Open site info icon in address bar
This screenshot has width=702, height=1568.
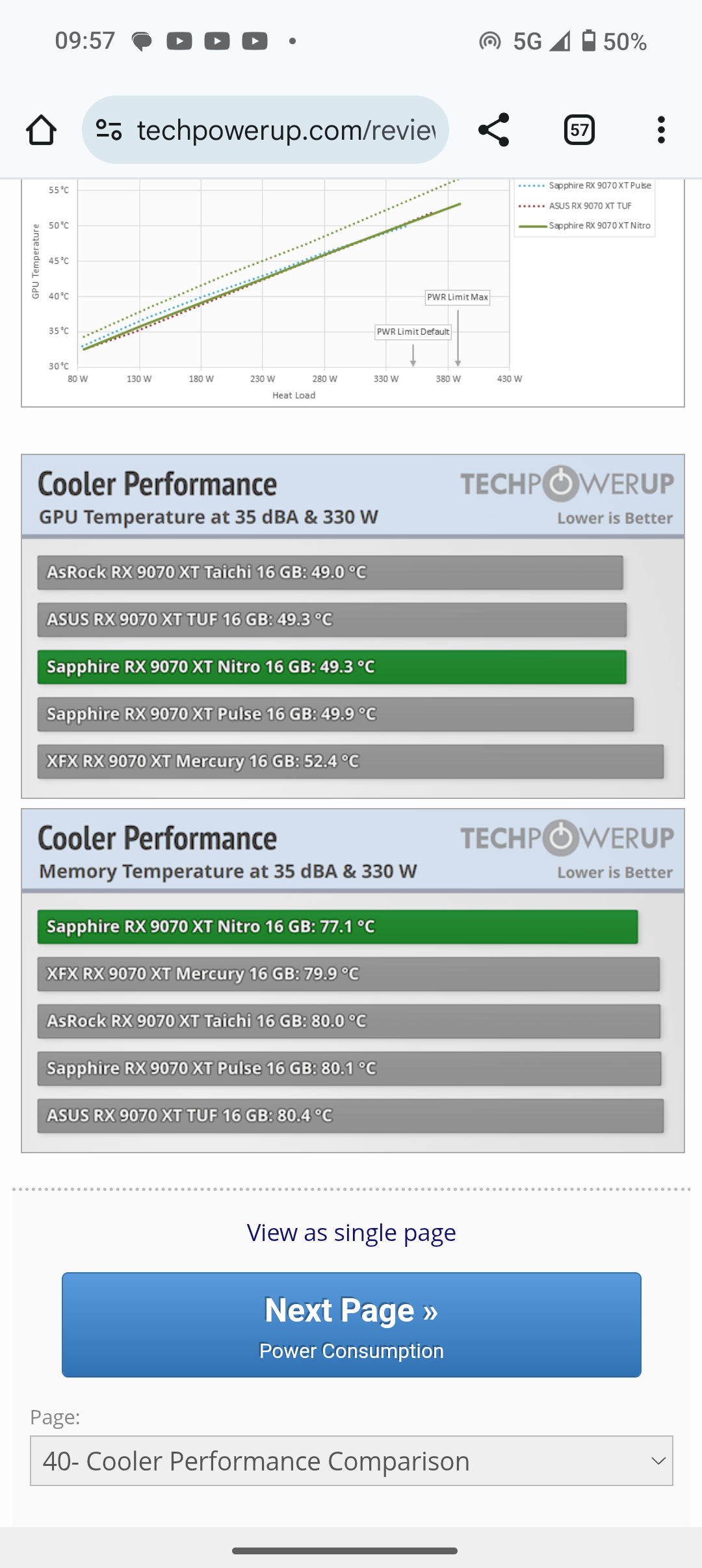109,130
